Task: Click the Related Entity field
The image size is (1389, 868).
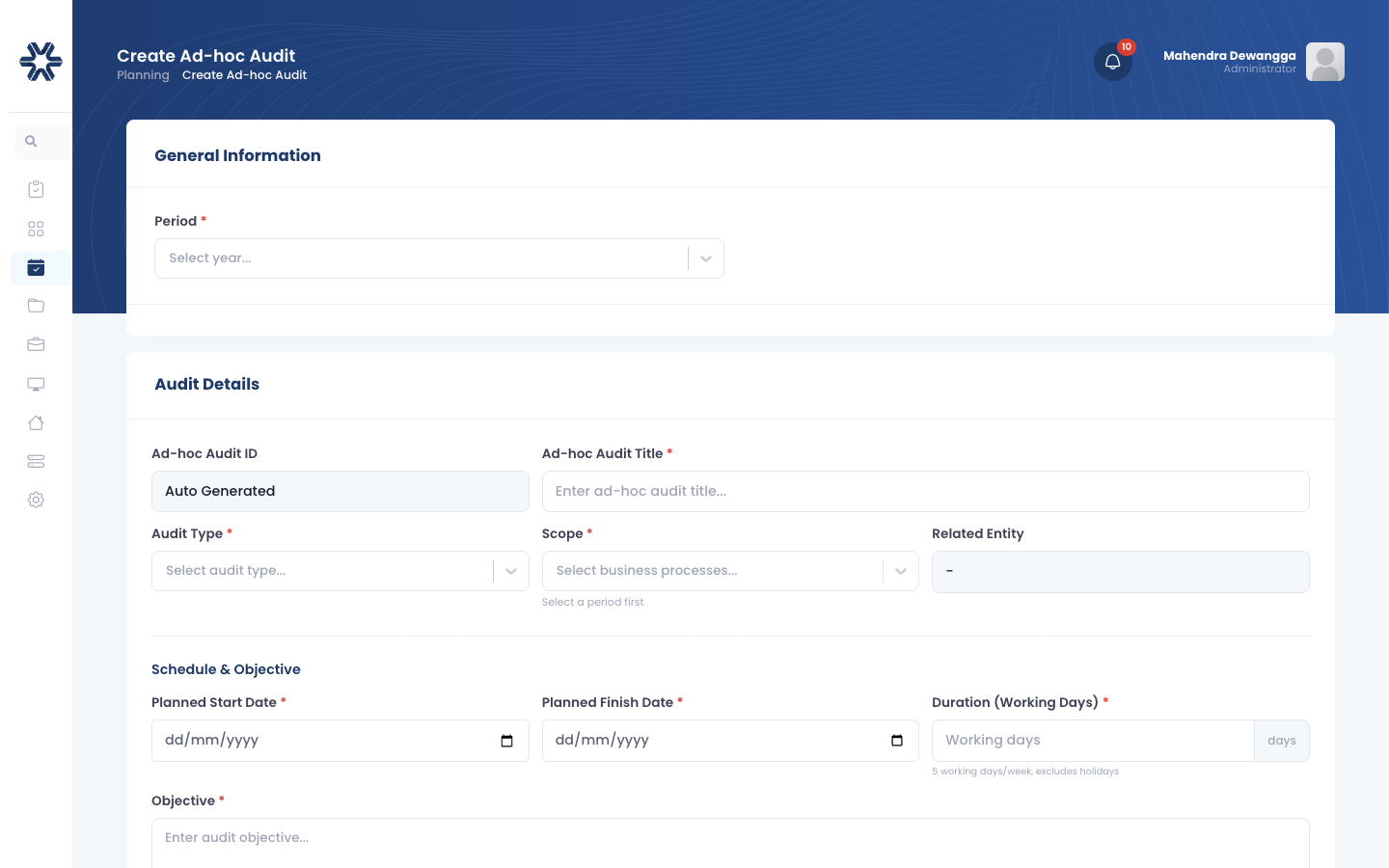Action: pos(1120,572)
